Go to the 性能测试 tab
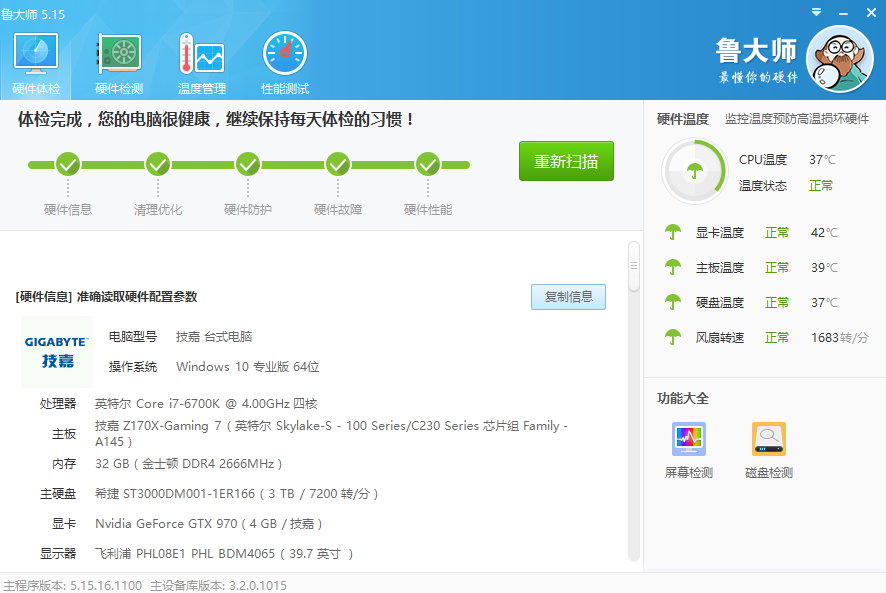 pos(285,64)
